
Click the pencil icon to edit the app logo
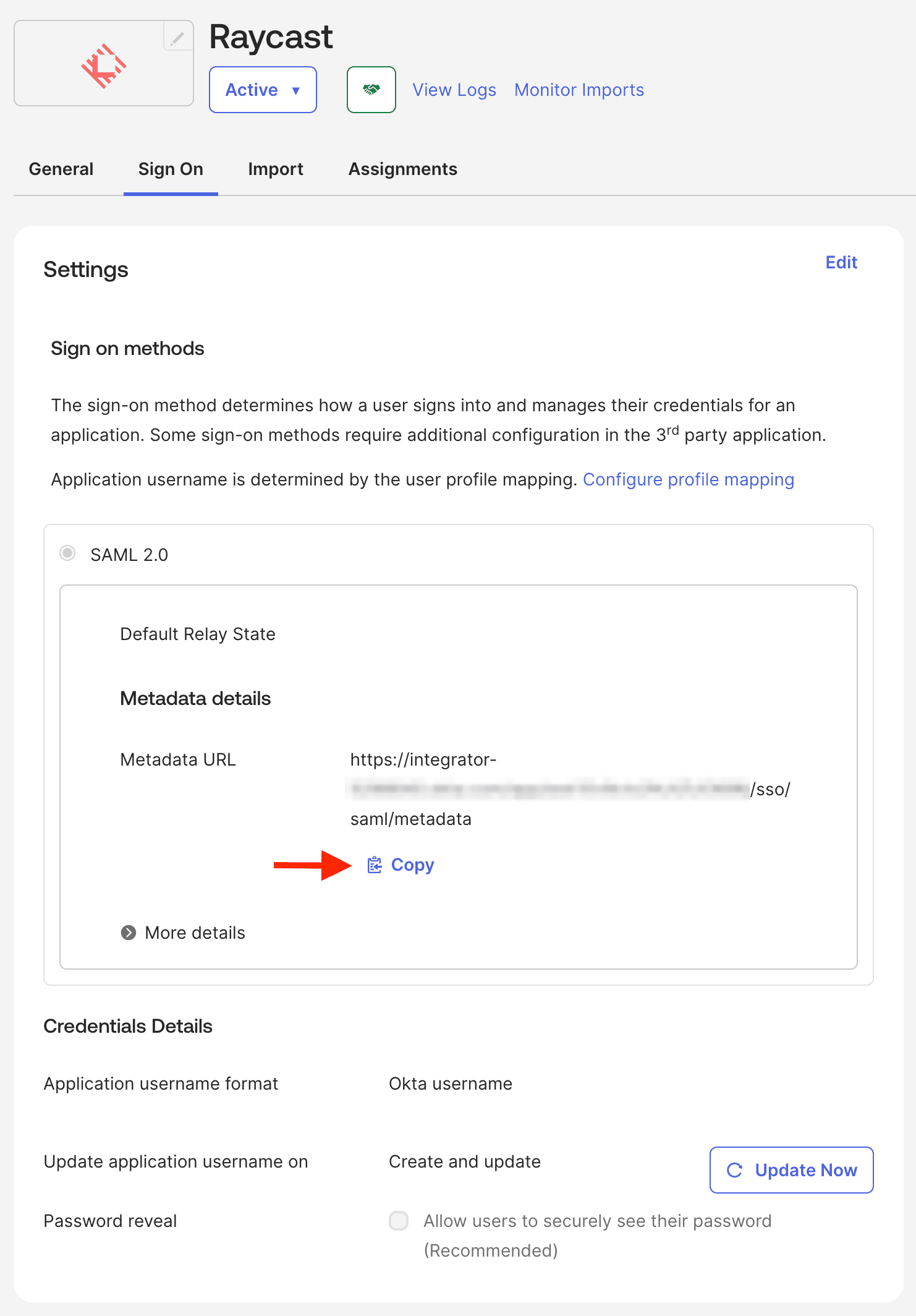177,38
